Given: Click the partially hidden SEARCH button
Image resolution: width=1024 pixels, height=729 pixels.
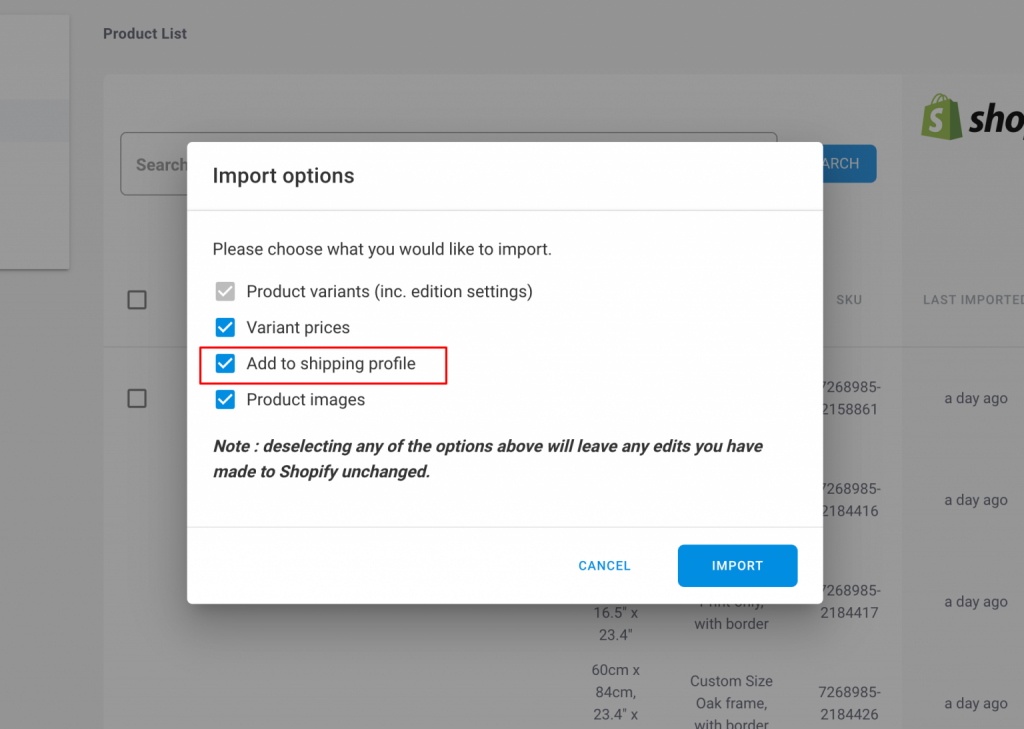Looking at the screenshot, I should [x=850, y=163].
